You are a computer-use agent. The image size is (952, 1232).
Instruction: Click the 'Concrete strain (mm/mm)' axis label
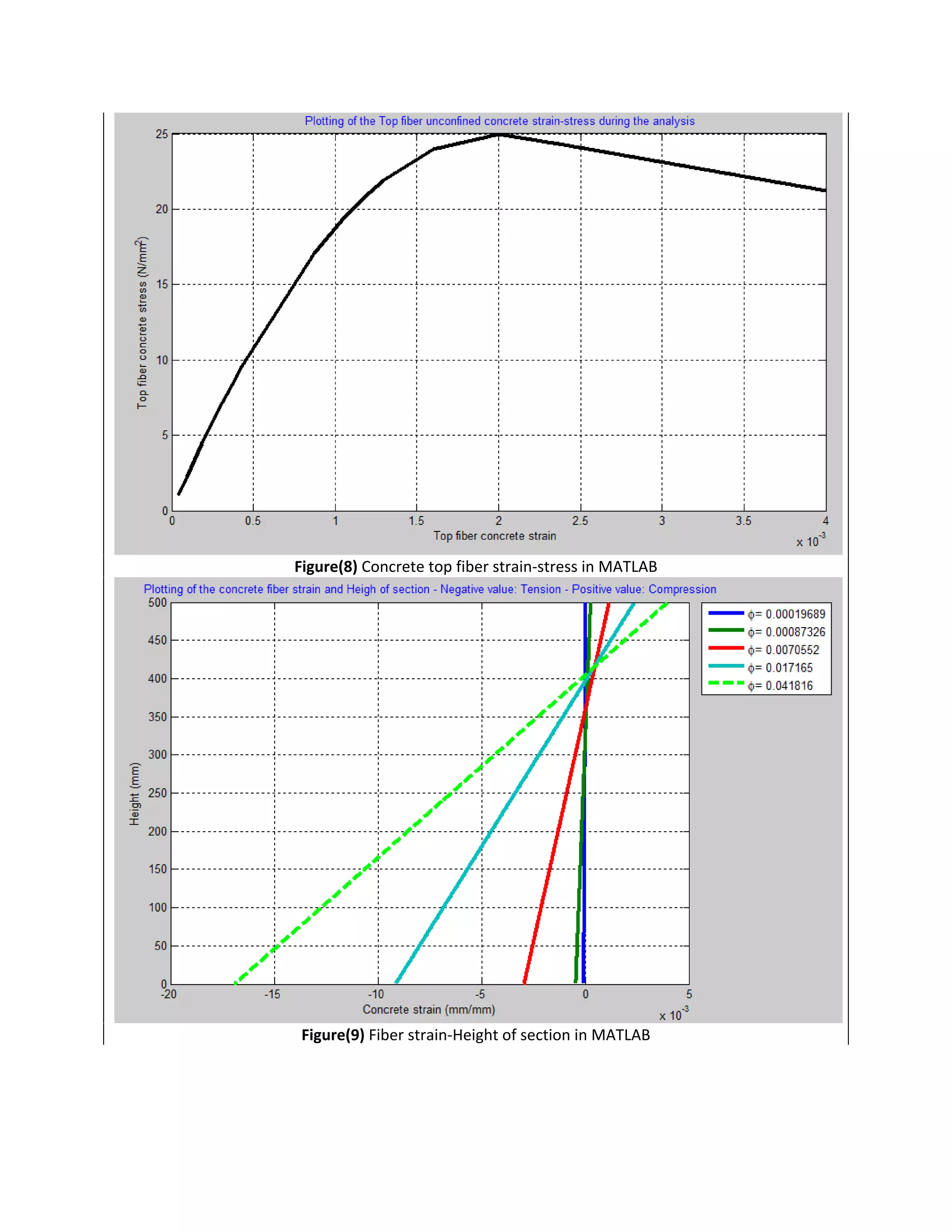coord(429,1010)
